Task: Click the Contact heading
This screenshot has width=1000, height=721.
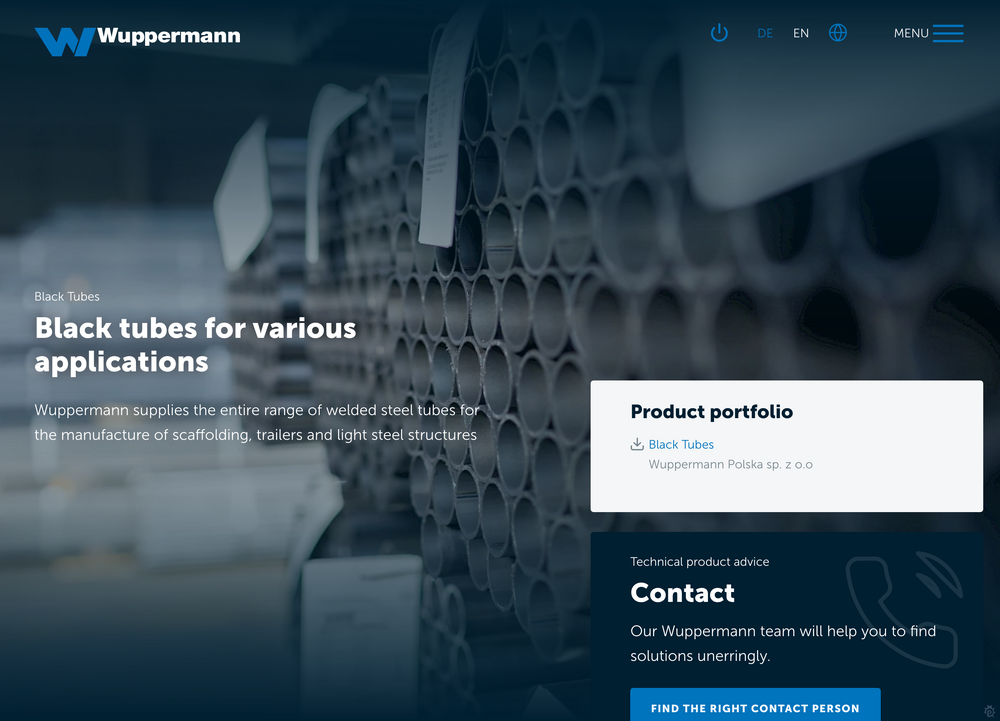Action: tap(683, 593)
